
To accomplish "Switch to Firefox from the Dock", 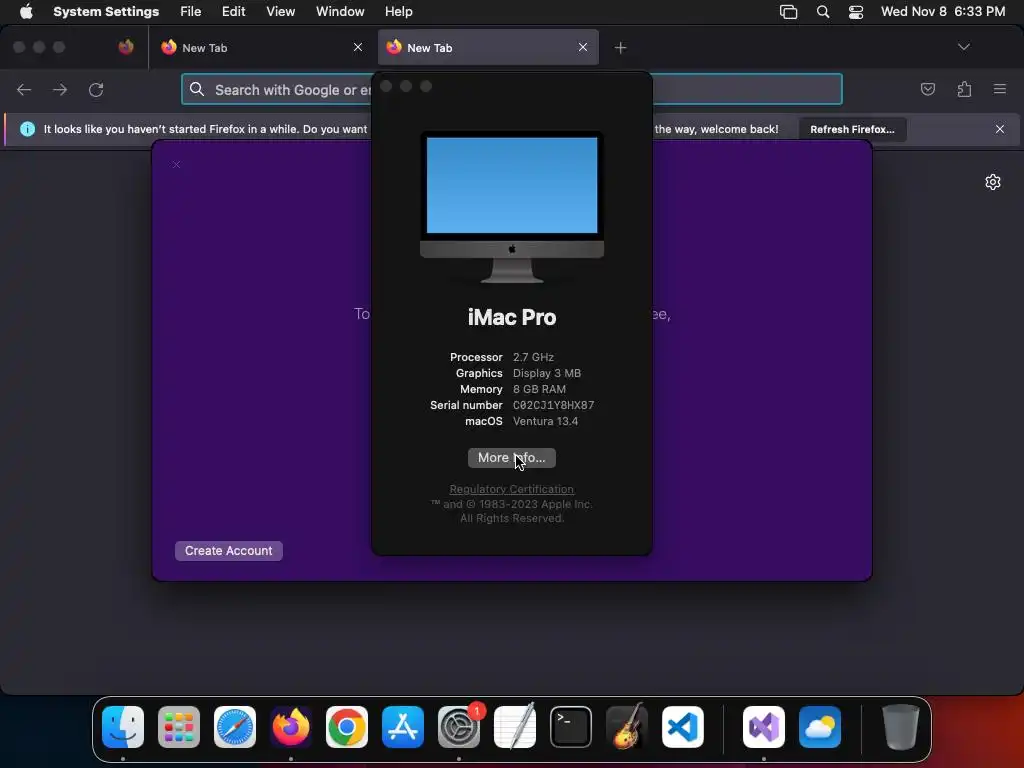I will pos(291,727).
